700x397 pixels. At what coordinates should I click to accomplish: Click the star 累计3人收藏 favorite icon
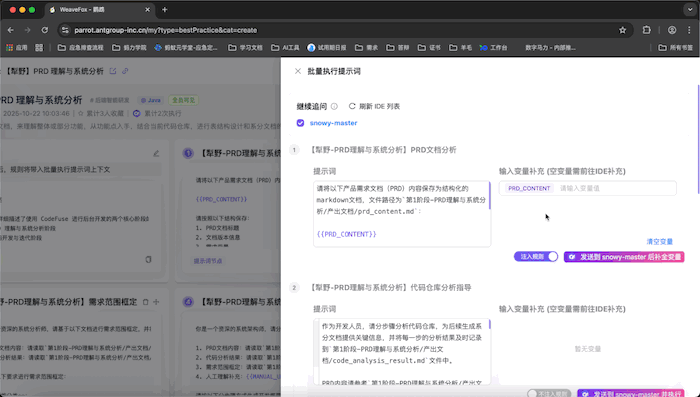pyautogui.click(x=81, y=113)
